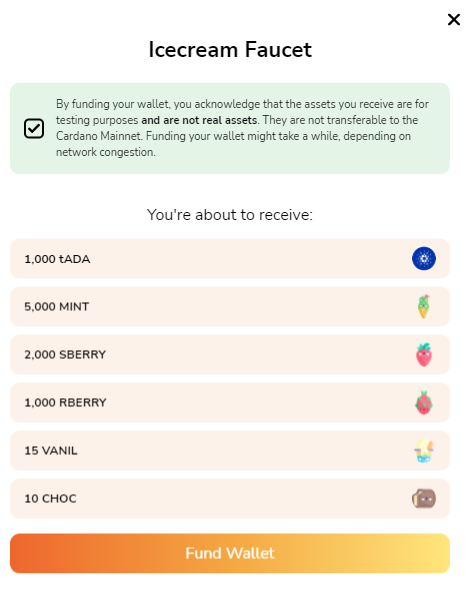Image resolution: width=470 pixels, height=591 pixels.
Task: Select the 10 CHOC row label
Action: tap(51, 498)
